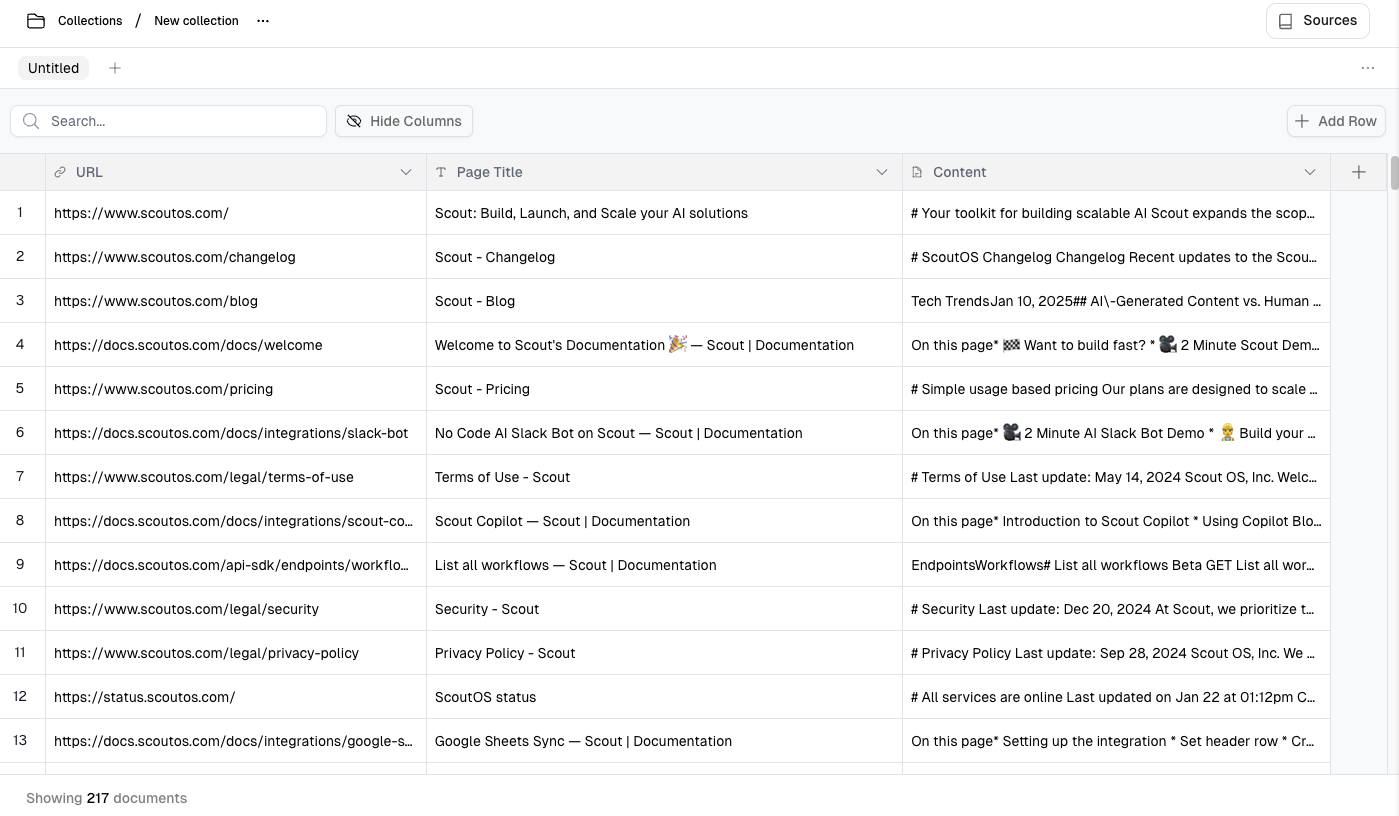Click the plus icon to add a new tab
The image size is (1399, 816).
pos(115,68)
